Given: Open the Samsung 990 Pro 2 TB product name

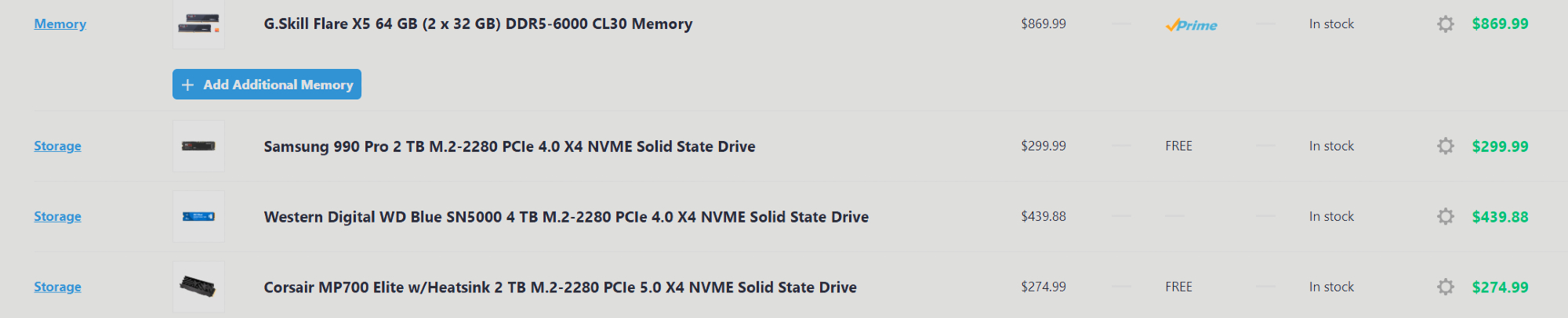Looking at the screenshot, I should [x=509, y=146].
